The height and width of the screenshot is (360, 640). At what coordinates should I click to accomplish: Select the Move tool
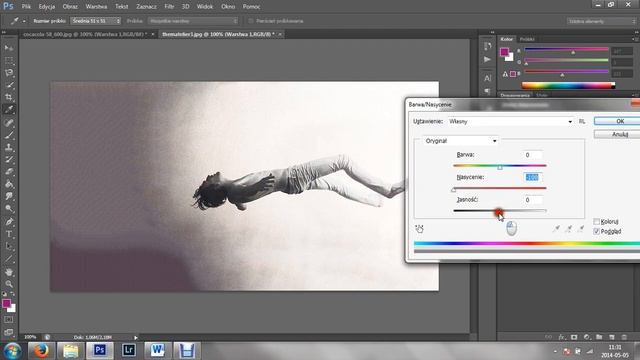9,48
